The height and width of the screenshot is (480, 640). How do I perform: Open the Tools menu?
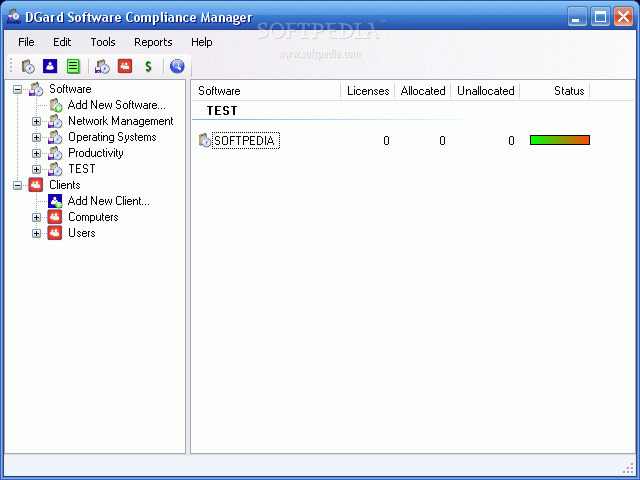(103, 42)
